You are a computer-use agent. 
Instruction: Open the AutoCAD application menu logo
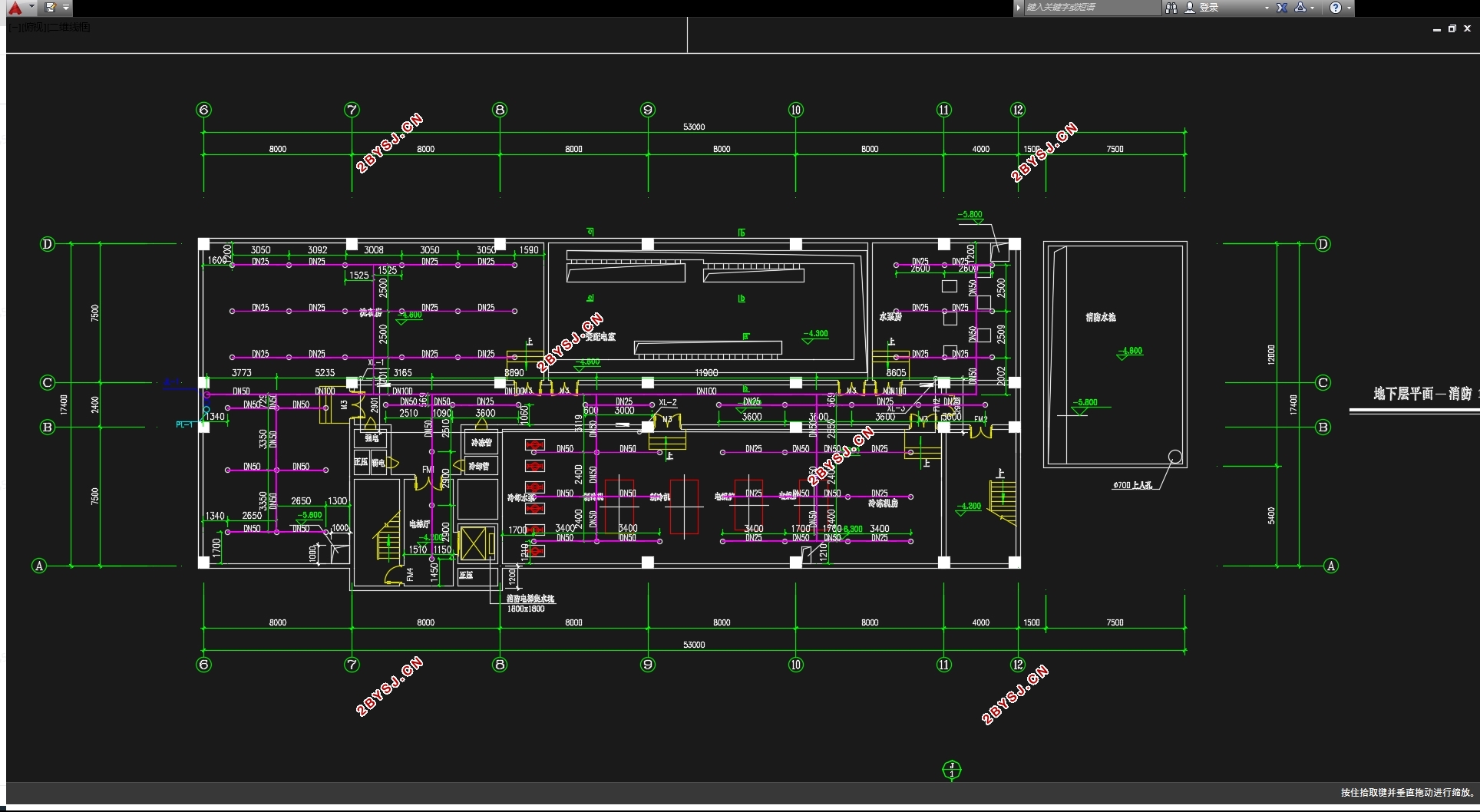click(x=15, y=8)
